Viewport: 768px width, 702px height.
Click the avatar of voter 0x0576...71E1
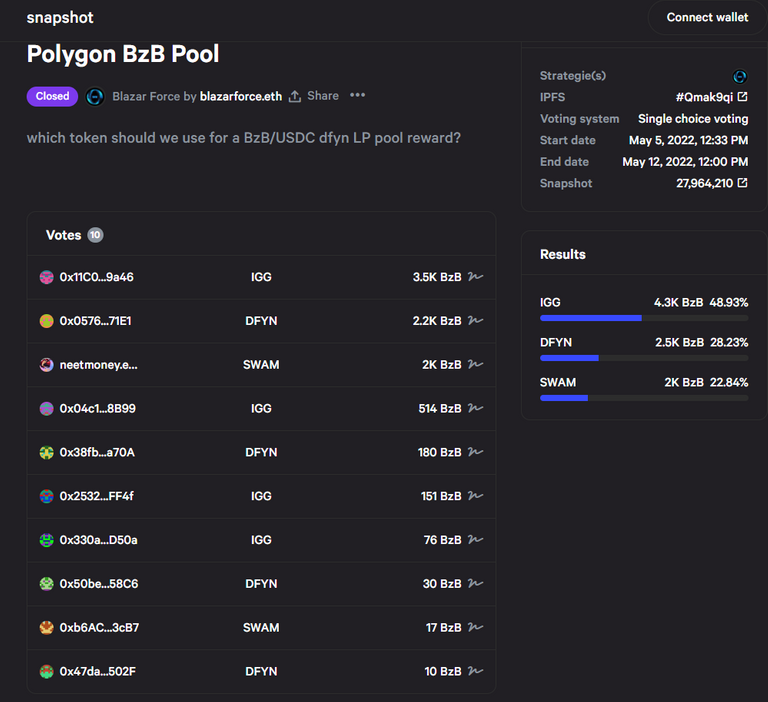click(47, 321)
